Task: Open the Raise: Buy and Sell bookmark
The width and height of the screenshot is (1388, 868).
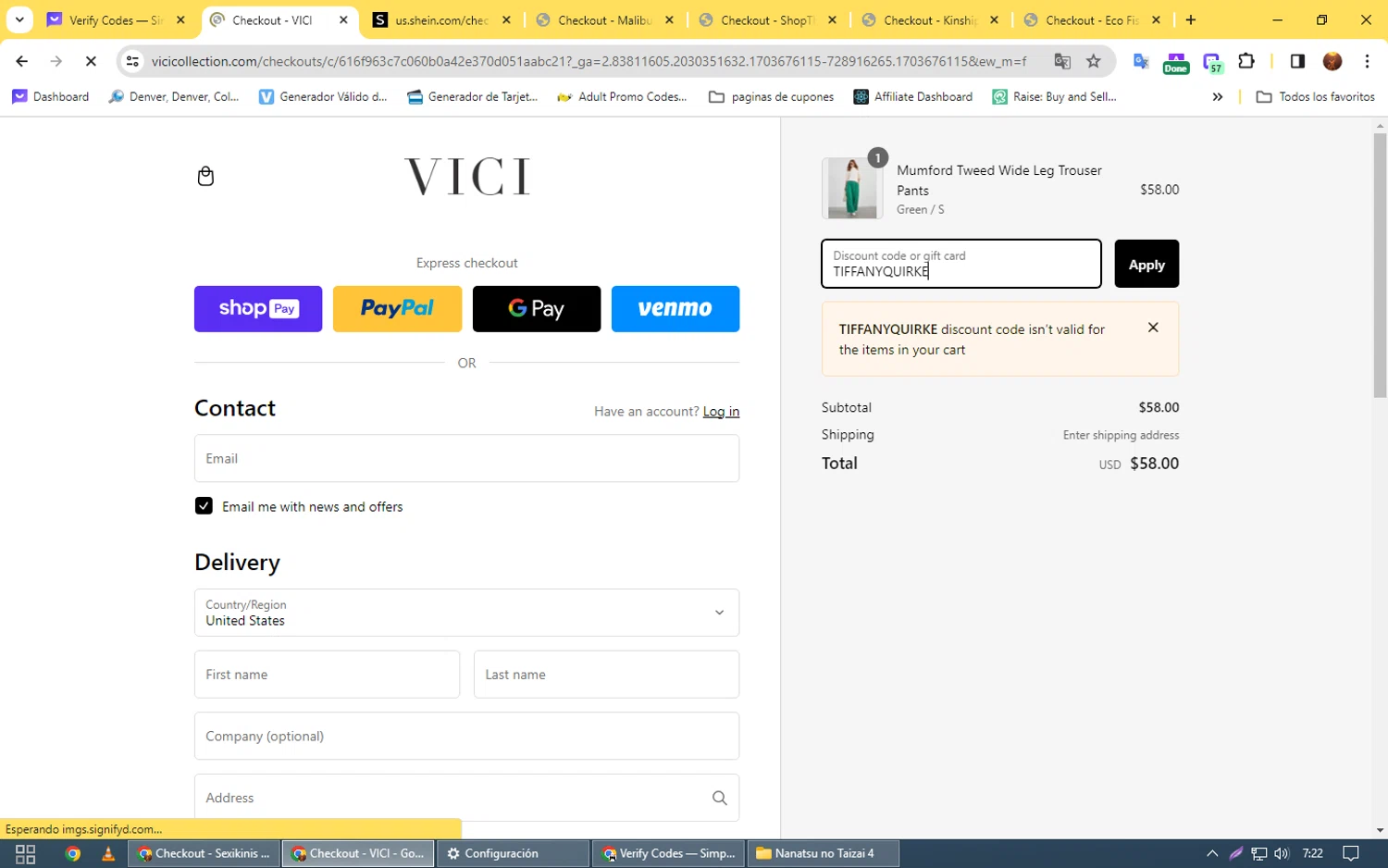Action: [x=1055, y=96]
